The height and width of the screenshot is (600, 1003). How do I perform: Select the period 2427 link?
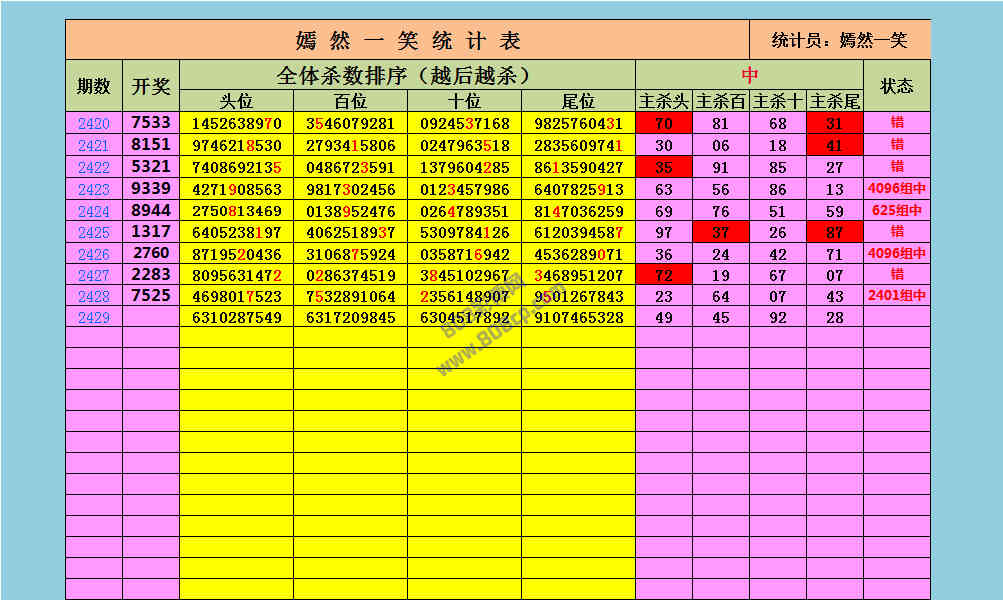point(94,275)
